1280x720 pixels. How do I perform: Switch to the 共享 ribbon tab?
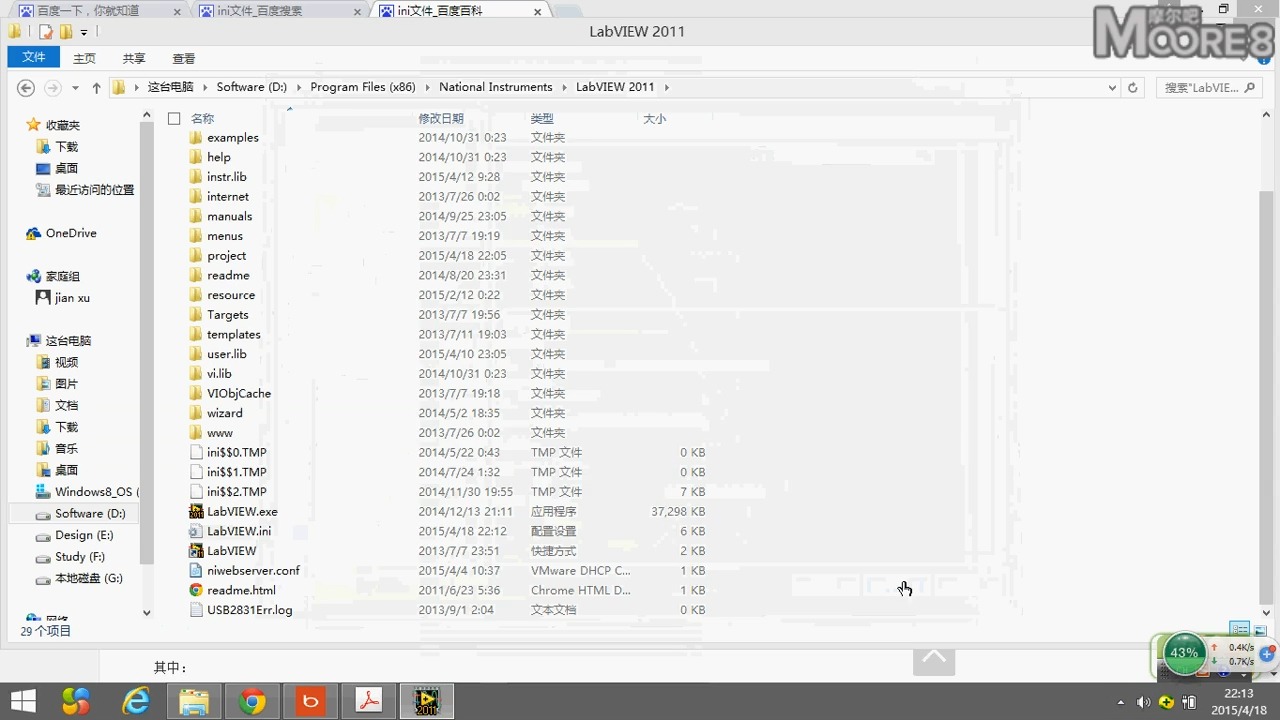coord(134,59)
